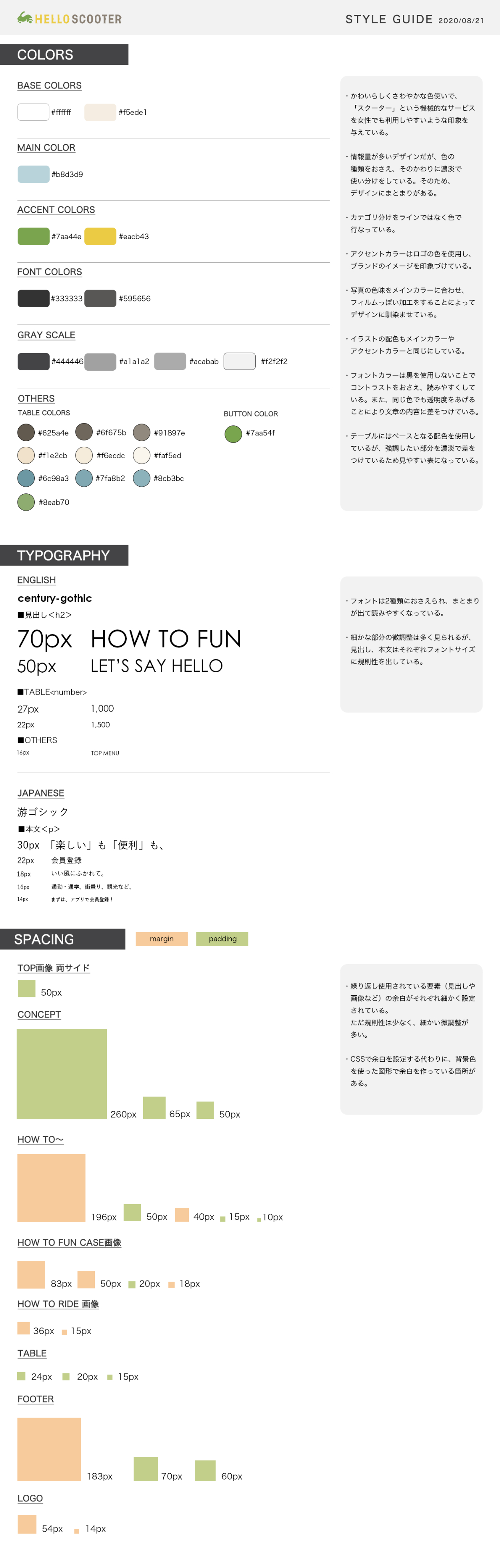Click the green #7aa44e accent swatch
This screenshot has height=1568, width=500.
34,236
